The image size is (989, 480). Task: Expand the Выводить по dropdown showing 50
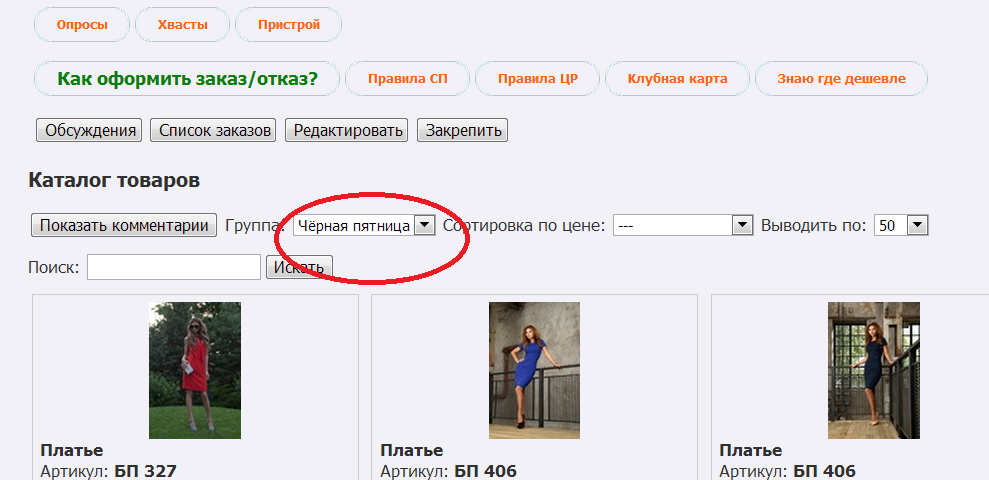click(901, 226)
